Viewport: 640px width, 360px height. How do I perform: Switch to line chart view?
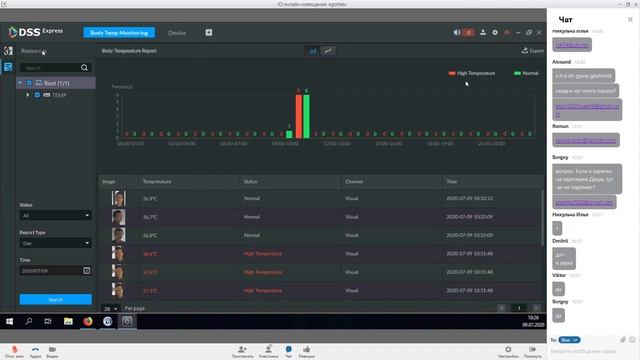[328, 51]
